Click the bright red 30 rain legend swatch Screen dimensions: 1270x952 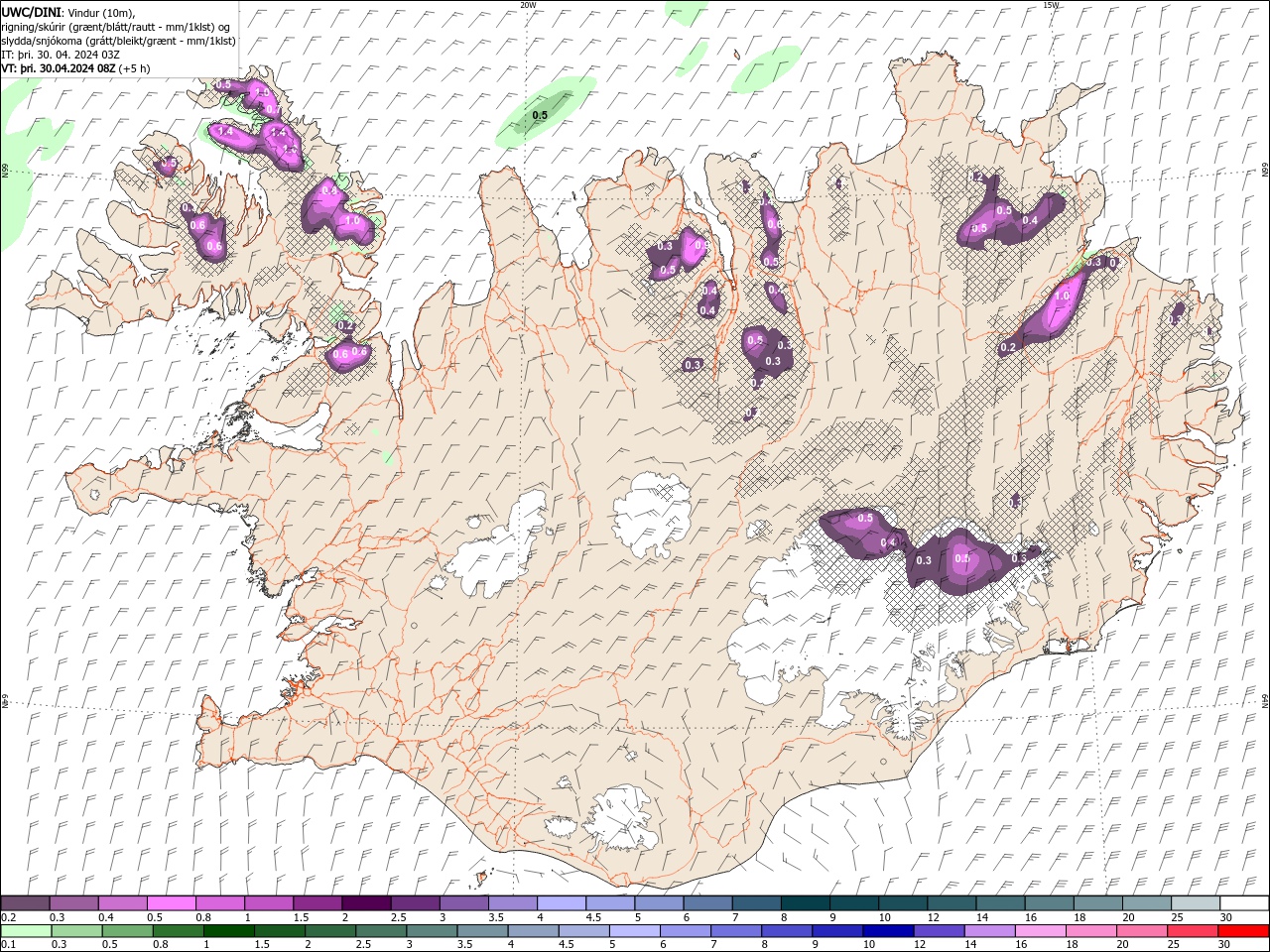(1242, 931)
